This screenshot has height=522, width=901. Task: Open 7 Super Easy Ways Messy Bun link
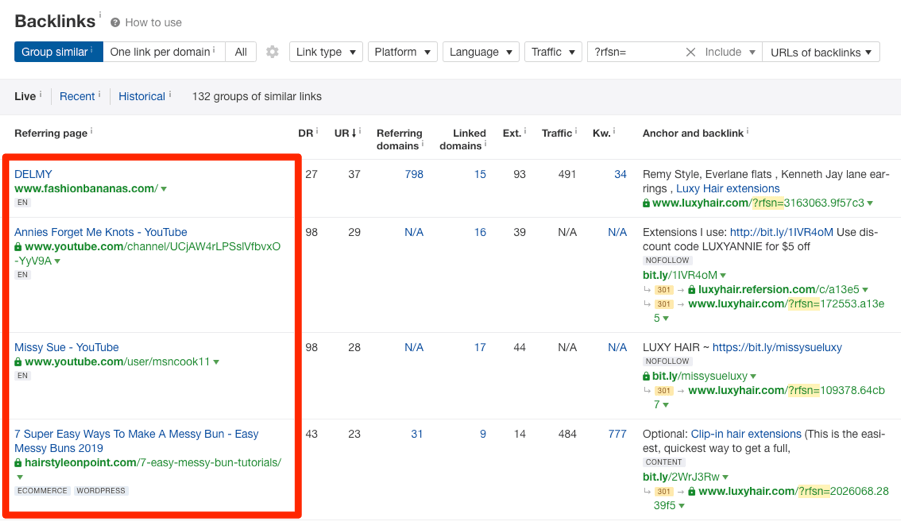(x=136, y=441)
